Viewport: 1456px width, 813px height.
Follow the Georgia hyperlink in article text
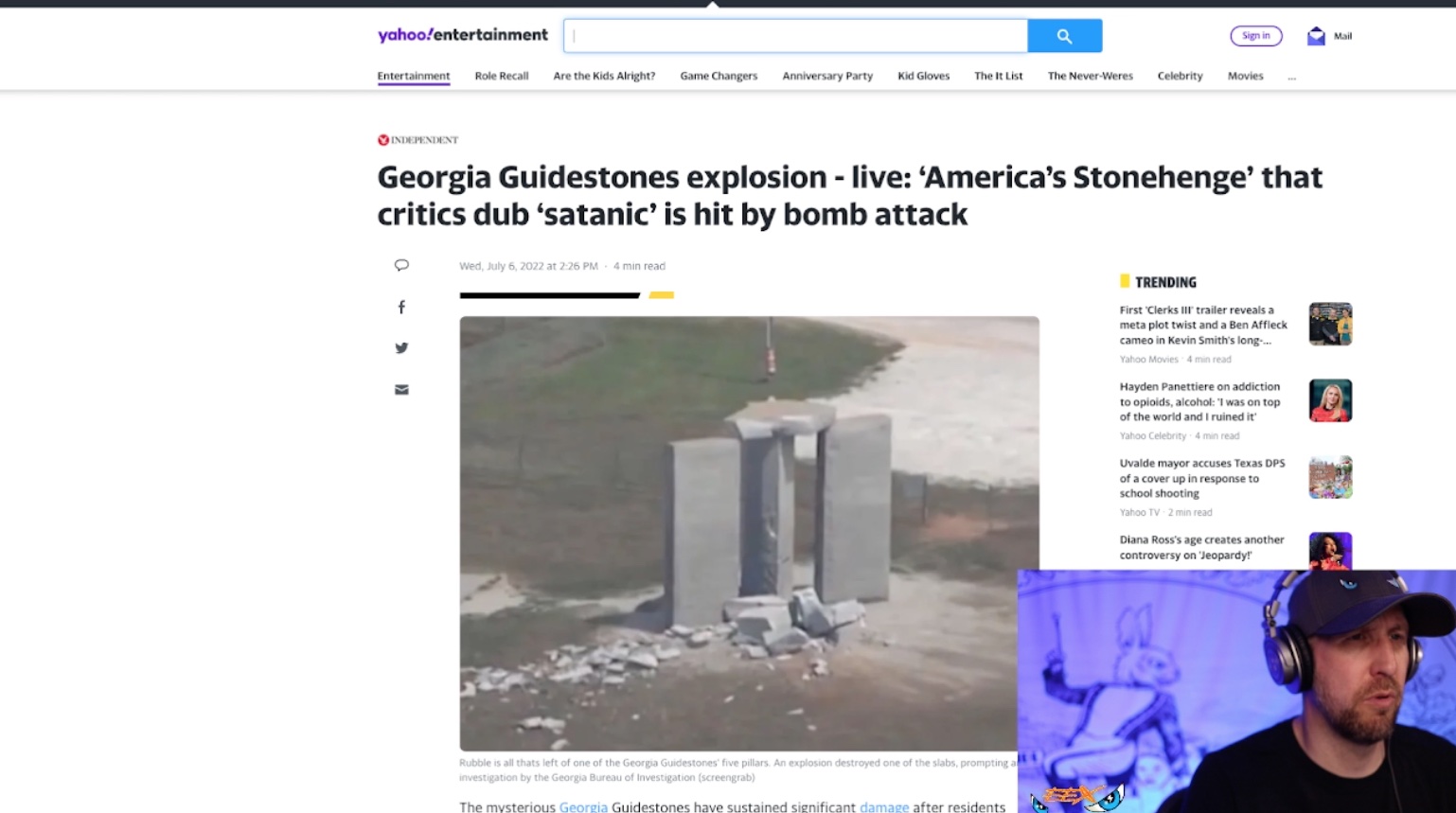[x=583, y=806]
